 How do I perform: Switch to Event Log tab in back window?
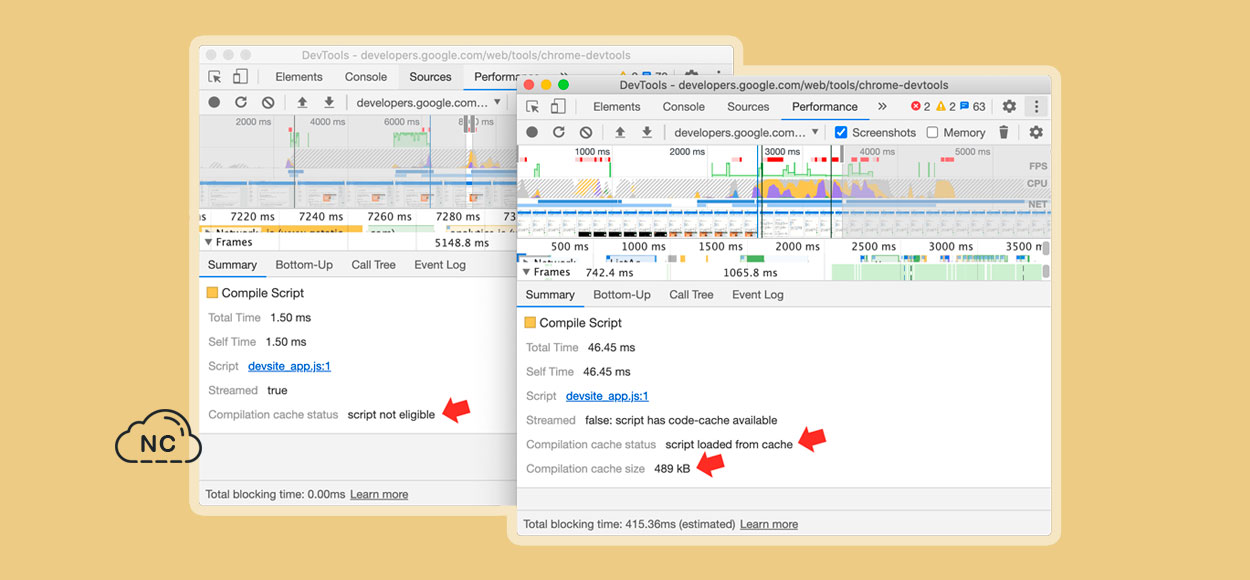click(x=440, y=265)
